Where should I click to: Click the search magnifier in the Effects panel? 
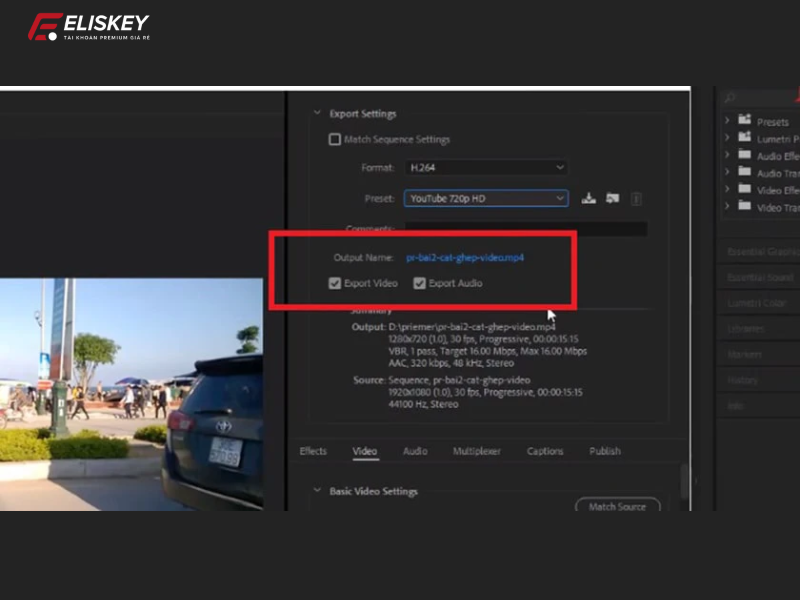[729, 97]
